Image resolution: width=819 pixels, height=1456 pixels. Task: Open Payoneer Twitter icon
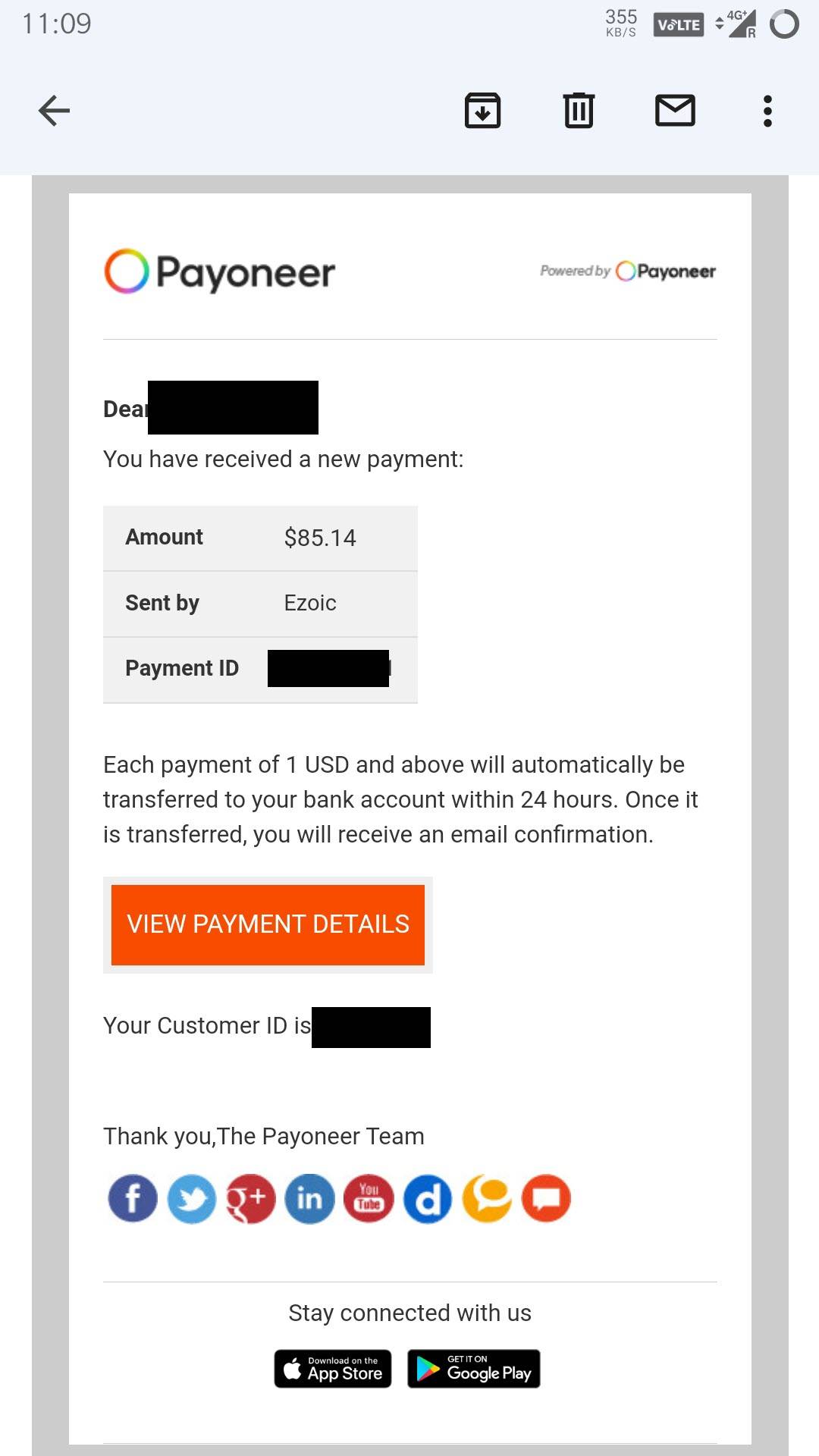coord(191,1199)
